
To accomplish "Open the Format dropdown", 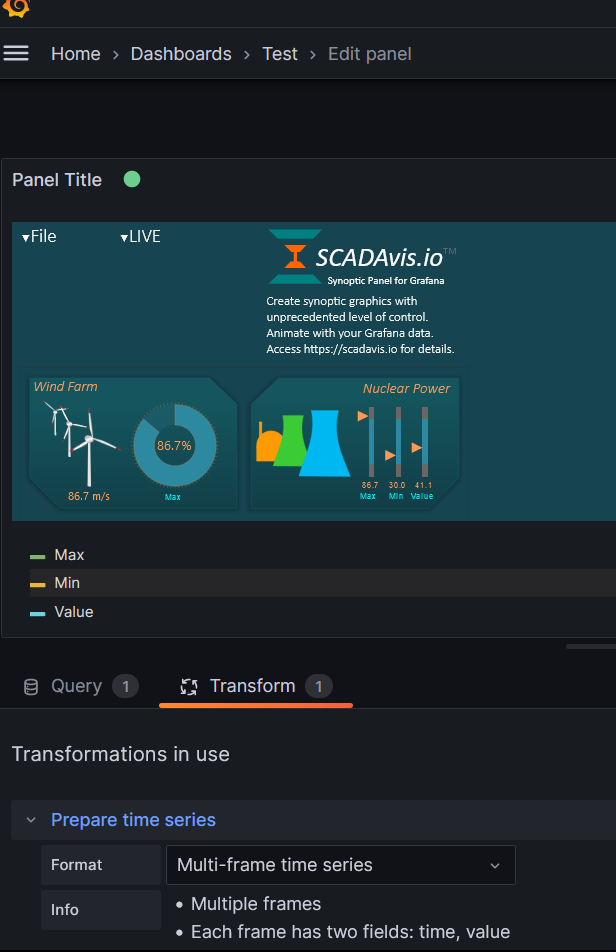I will point(340,865).
